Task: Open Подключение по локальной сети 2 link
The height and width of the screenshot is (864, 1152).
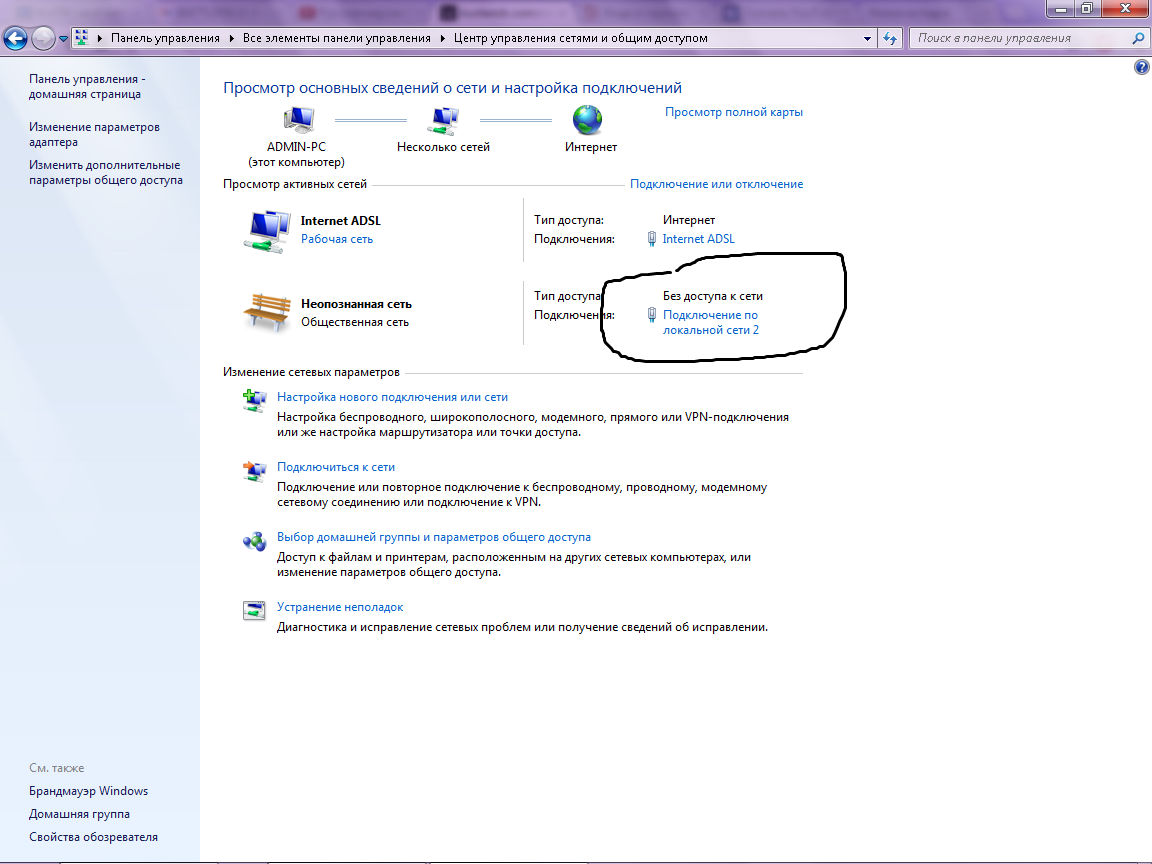Action: [x=710, y=323]
